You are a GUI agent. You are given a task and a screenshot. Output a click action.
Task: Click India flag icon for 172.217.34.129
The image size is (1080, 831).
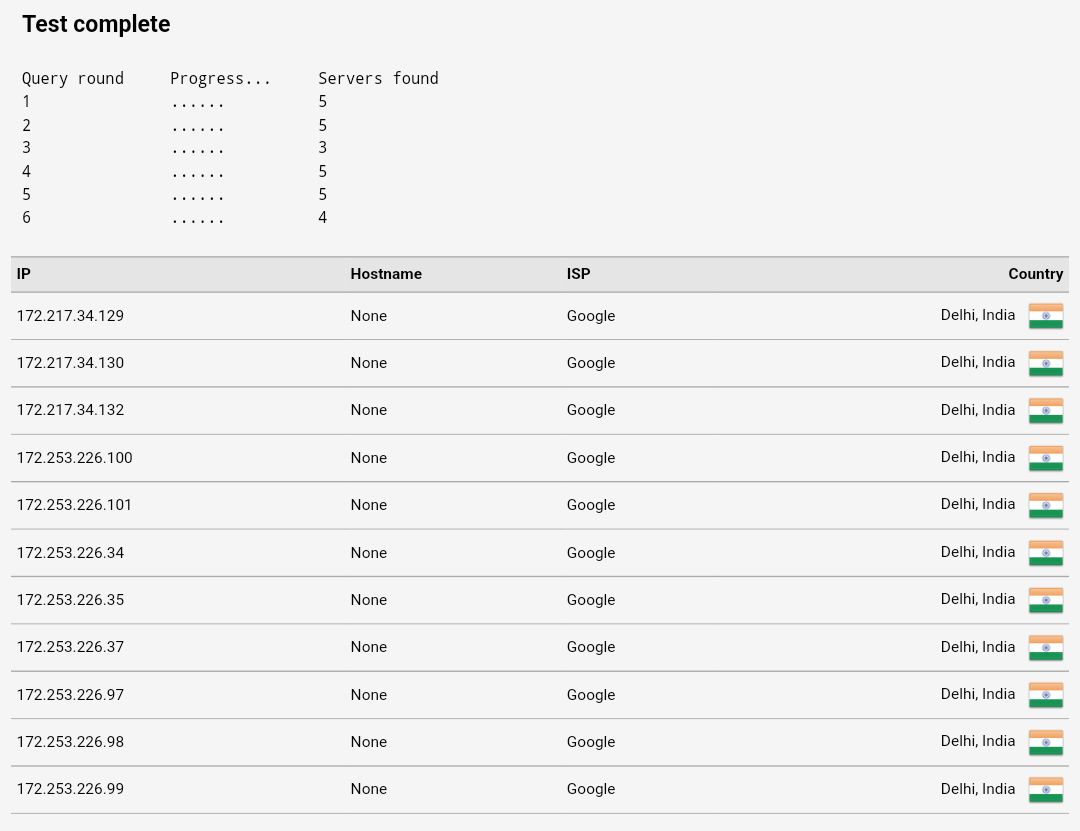click(1046, 316)
